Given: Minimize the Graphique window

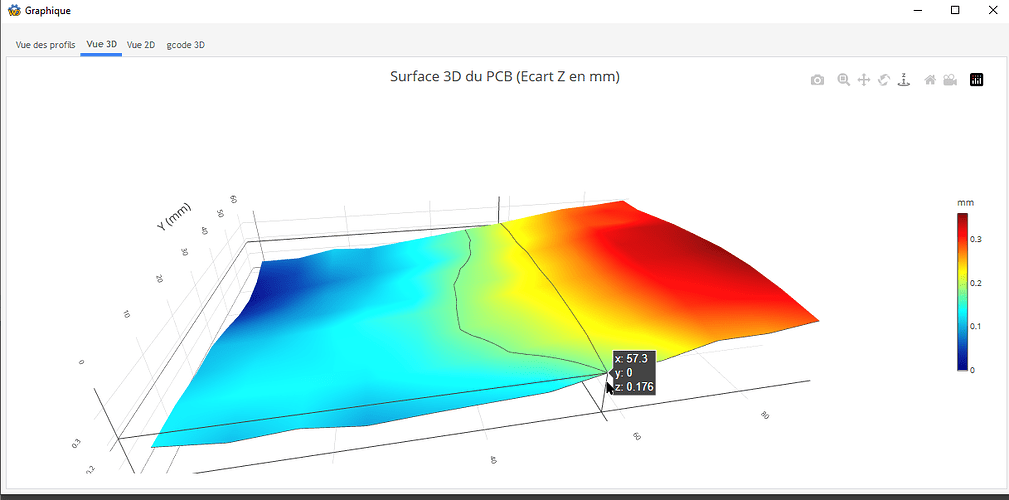Looking at the screenshot, I should point(919,10).
